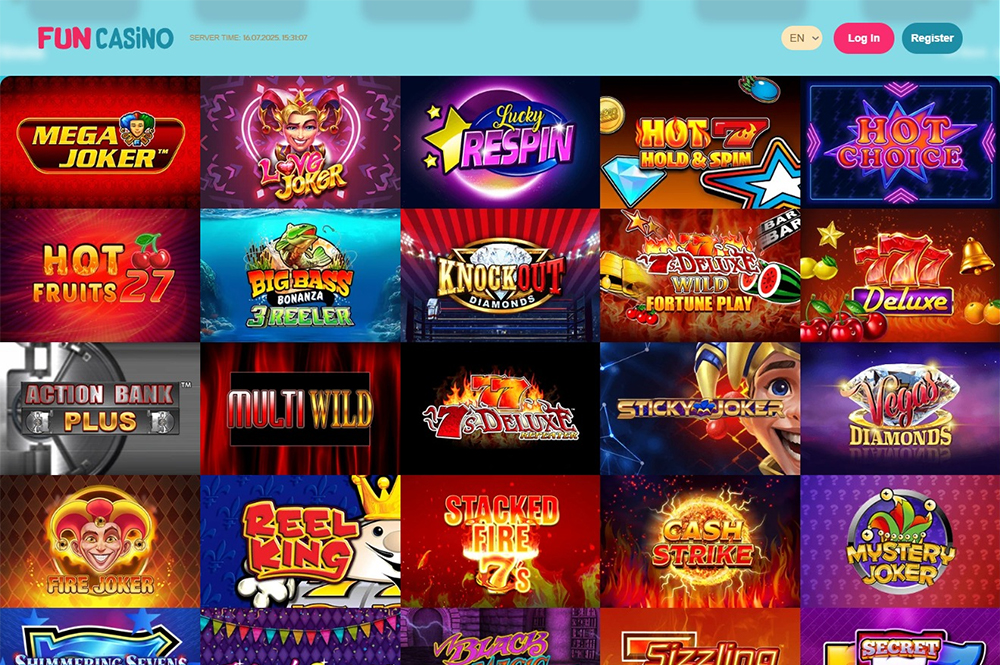Viewport: 1000px width, 665px height.
Task: Open the Vegas Diamonds game
Action: point(900,409)
